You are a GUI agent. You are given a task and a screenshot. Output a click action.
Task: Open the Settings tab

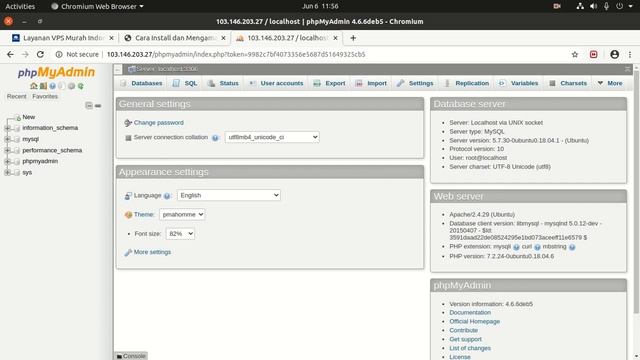pyautogui.click(x=415, y=83)
